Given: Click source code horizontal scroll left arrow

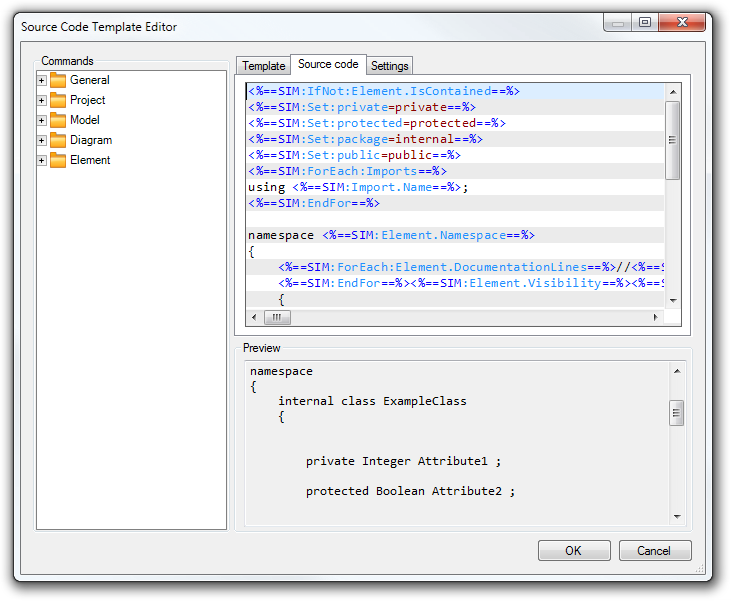Looking at the screenshot, I should pyautogui.click(x=254, y=318).
